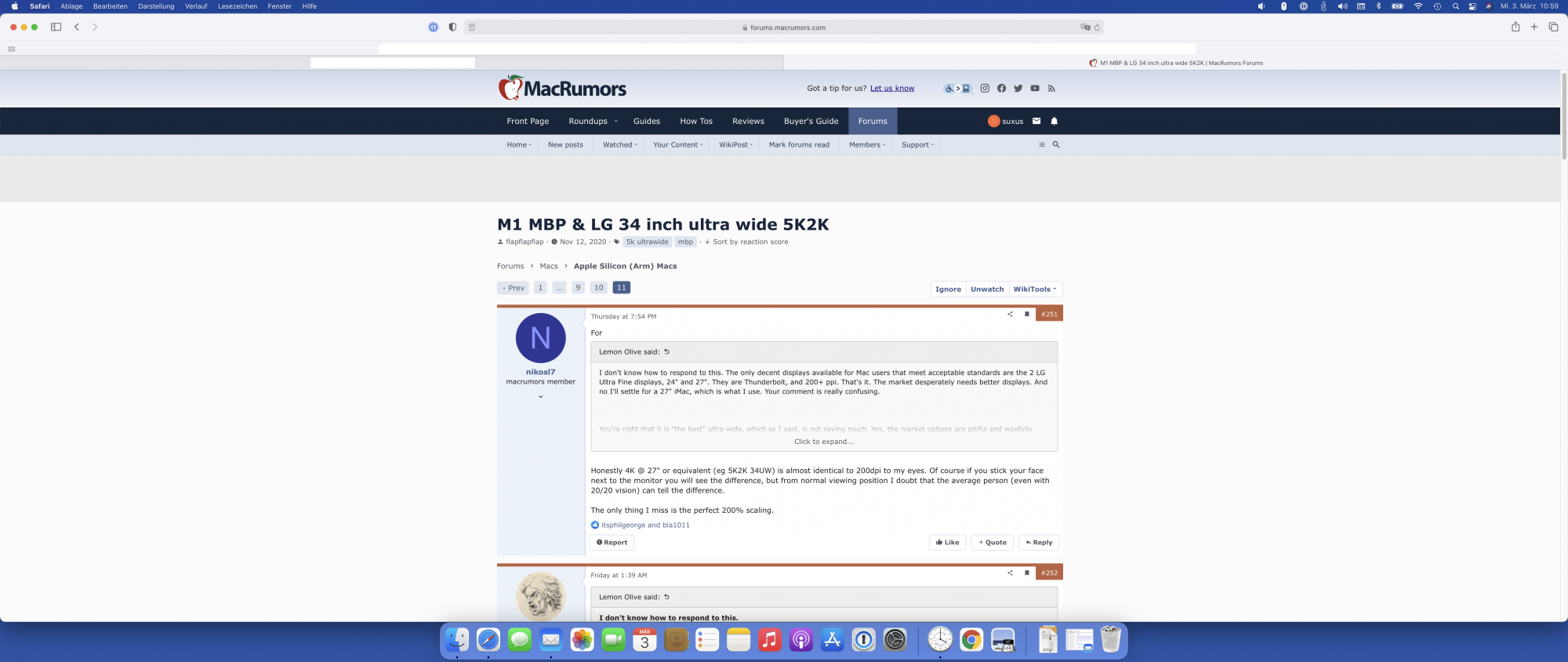This screenshot has height=662, width=1568.
Task: Like post #251
Action: (x=947, y=543)
